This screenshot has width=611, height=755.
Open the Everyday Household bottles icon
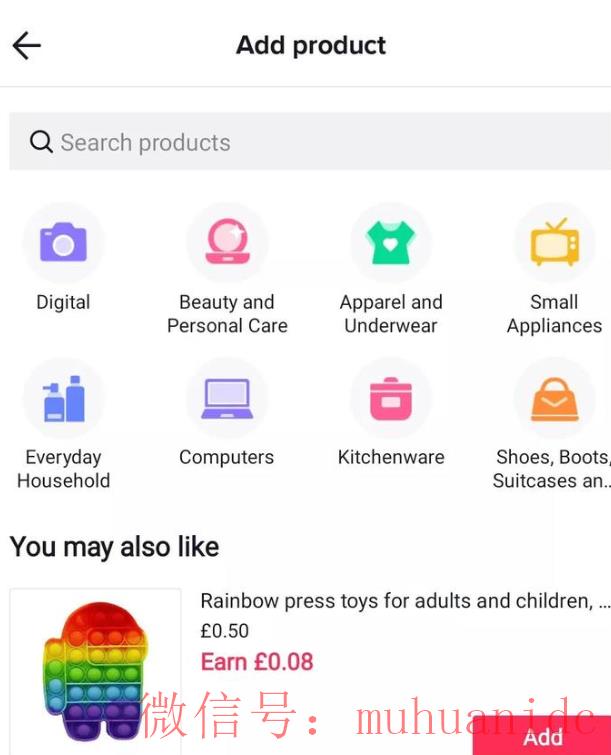(63, 398)
